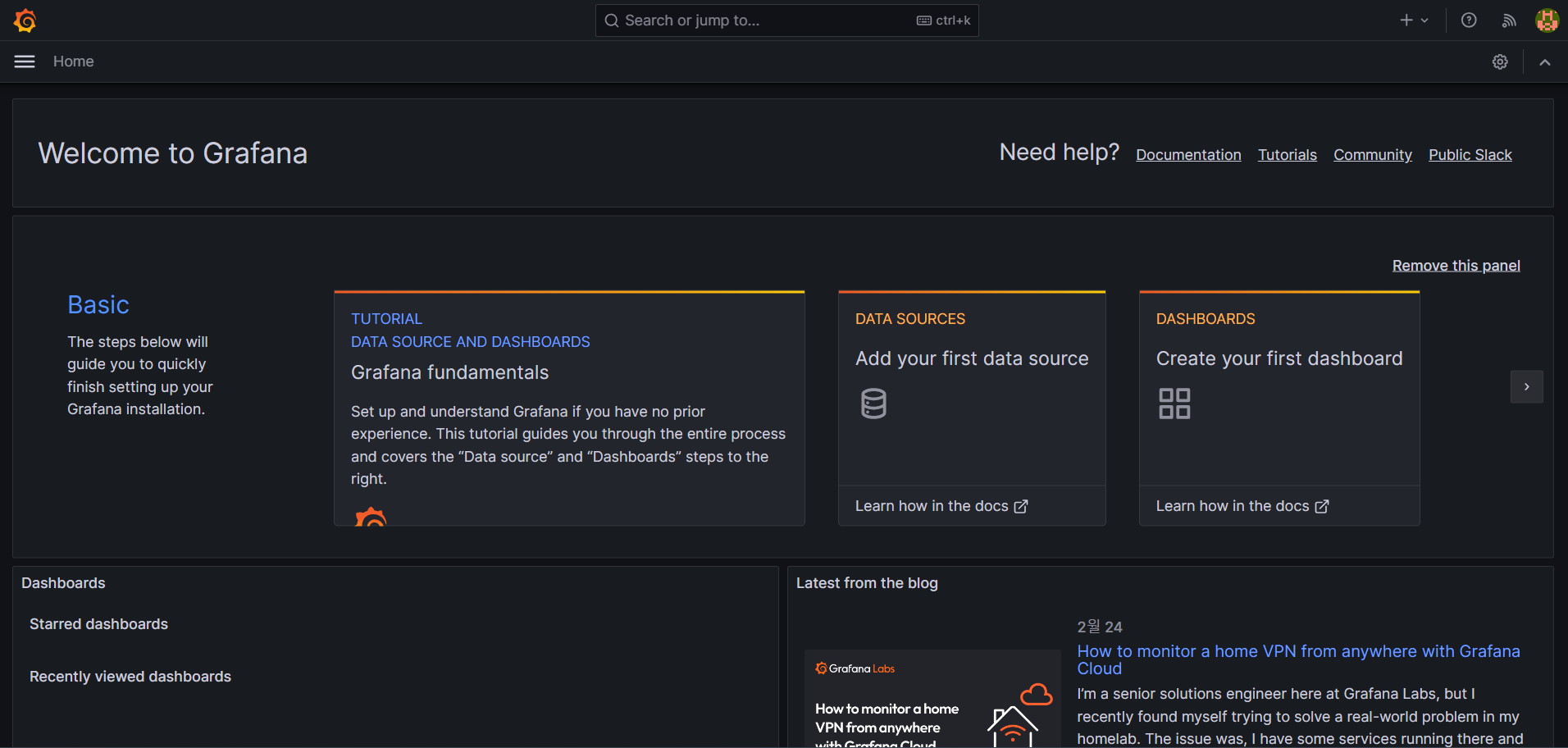The width and height of the screenshot is (1568, 748).
Task: Click Add your first data source
Action: (972, 358)
